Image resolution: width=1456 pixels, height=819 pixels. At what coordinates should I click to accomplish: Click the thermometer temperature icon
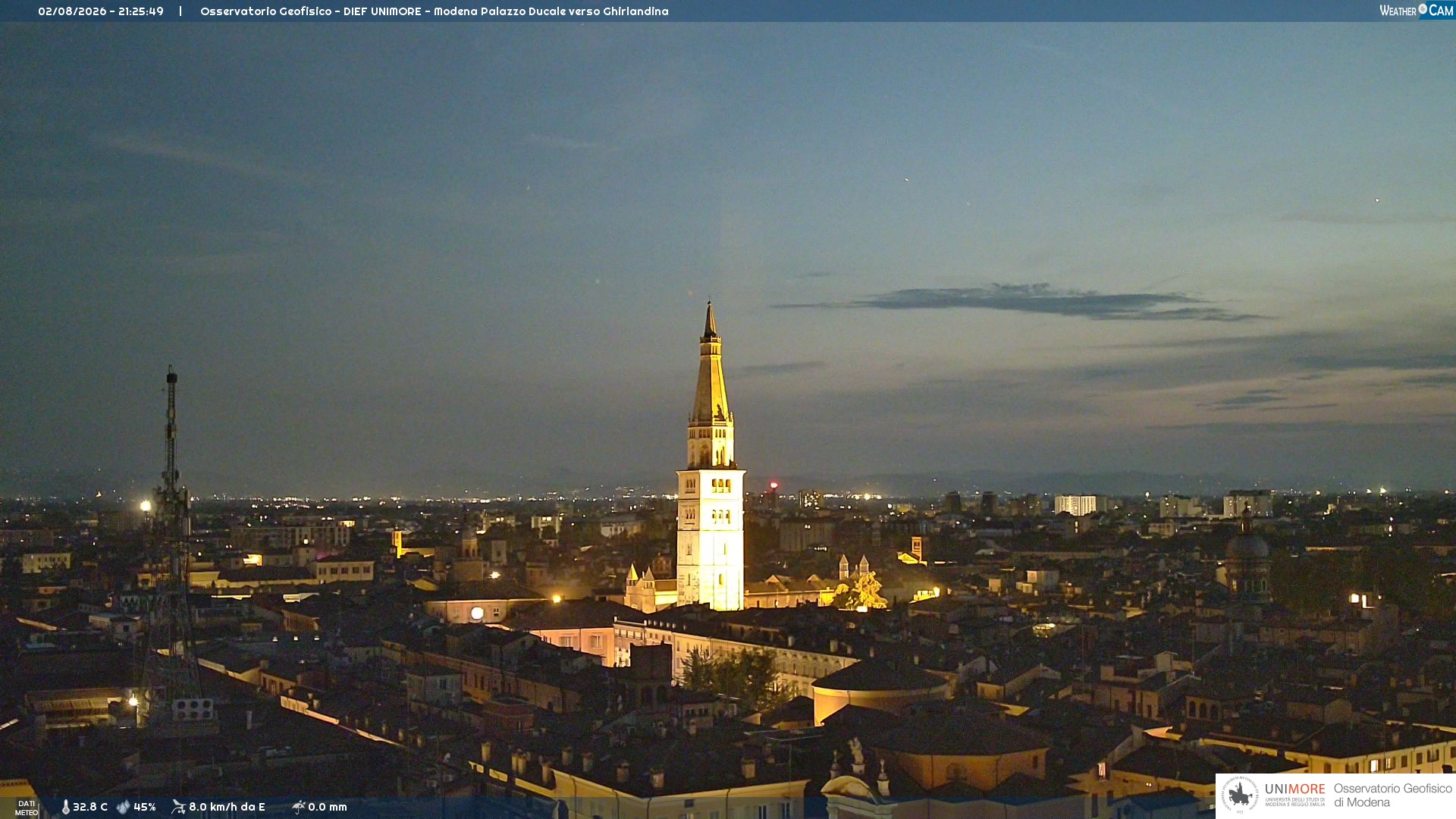(x=66, y=808)
